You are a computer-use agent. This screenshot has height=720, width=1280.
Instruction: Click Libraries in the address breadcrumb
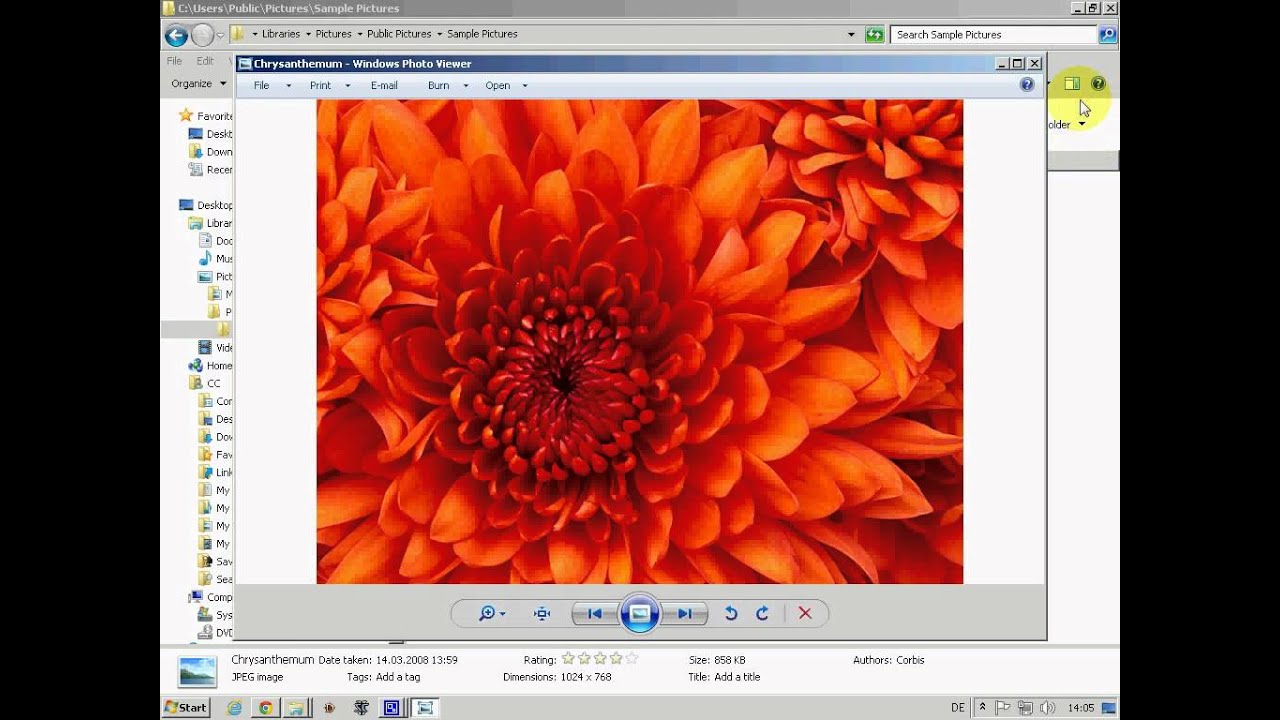pos(281,34)
